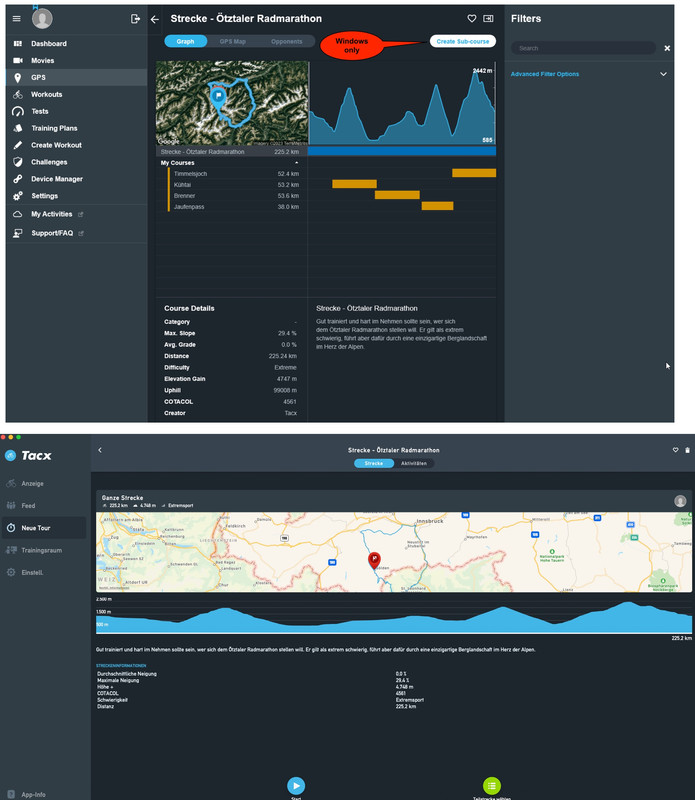Select the Strecke tab in the lower window
This screenshot has height=800, width=695.
(374, 463)
